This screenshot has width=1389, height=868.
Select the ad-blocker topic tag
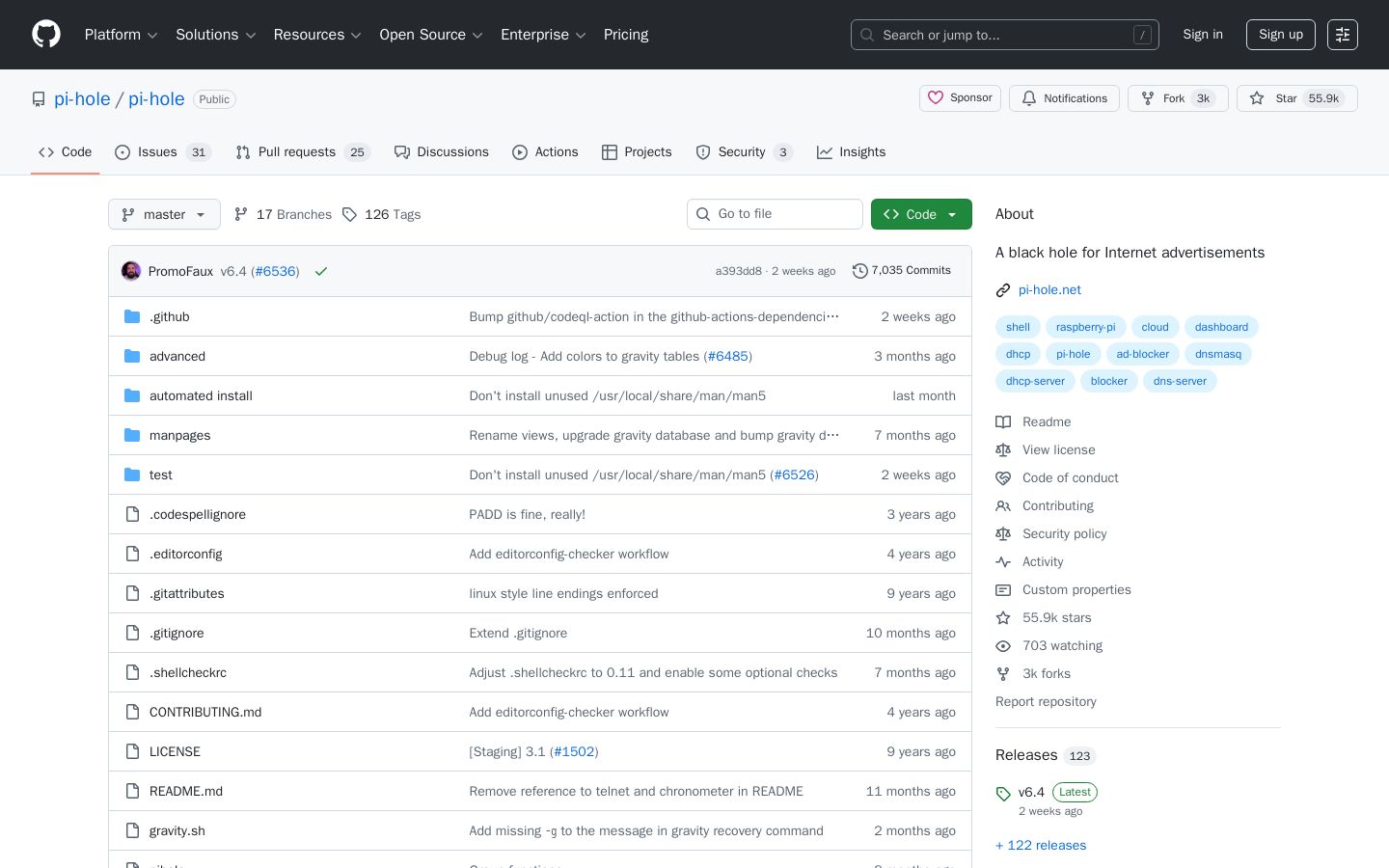(x=1142, y=354)
